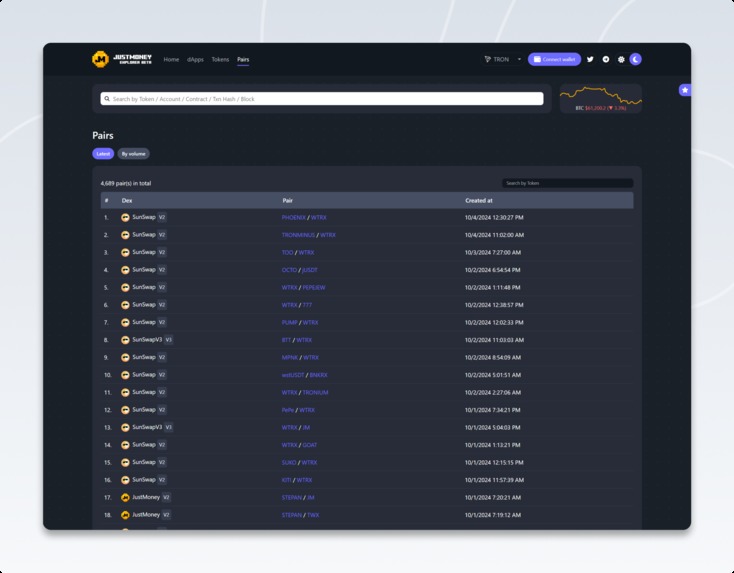Click the '4,689 pair(s) in total' text

(x=126, y=184)
